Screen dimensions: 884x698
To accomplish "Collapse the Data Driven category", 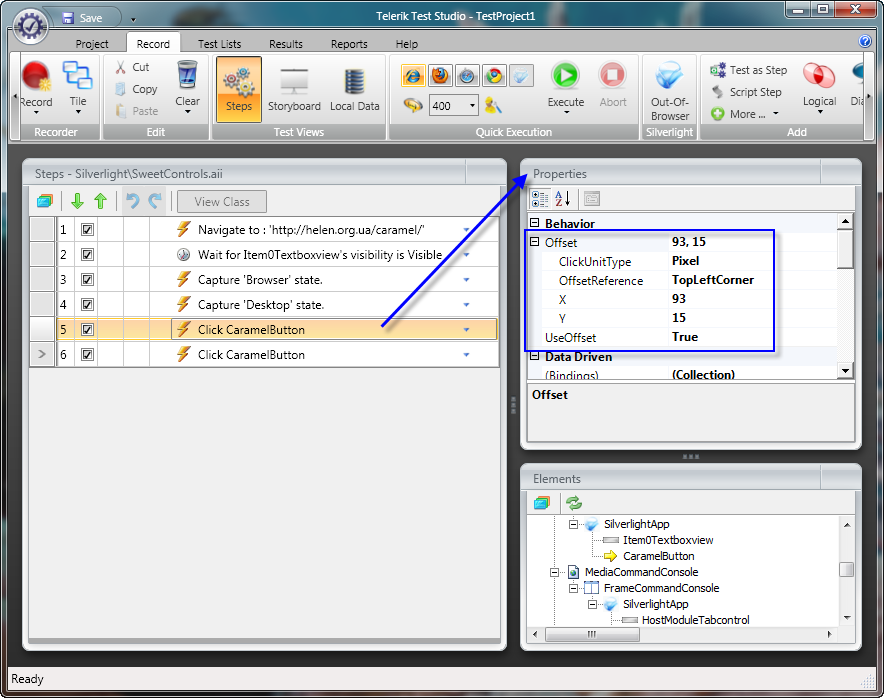I will pos(534,356).
